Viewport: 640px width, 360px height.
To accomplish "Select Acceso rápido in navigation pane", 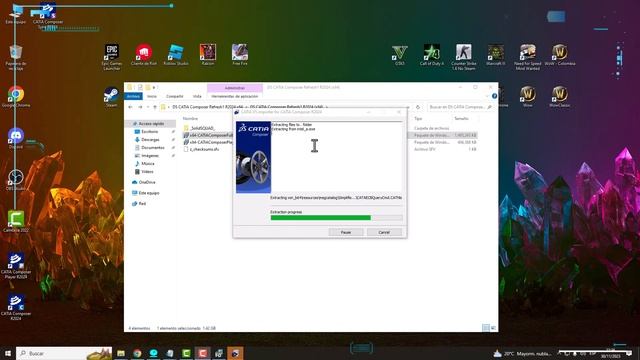I will 151,123.
